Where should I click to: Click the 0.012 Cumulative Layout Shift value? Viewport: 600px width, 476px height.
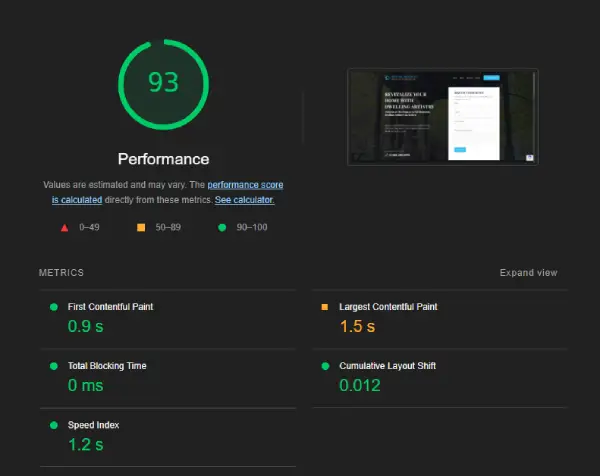[x=360, y=385]
